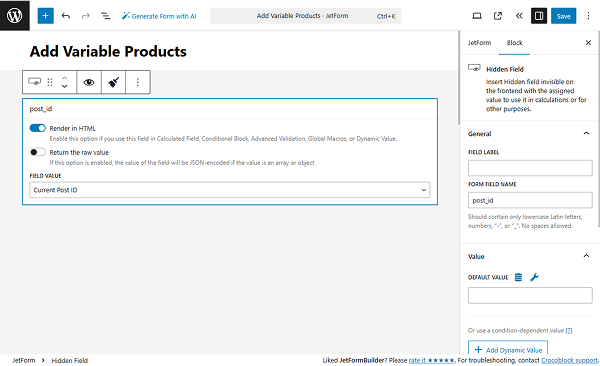Click the eye visibility toolbar button

point(89,82)
